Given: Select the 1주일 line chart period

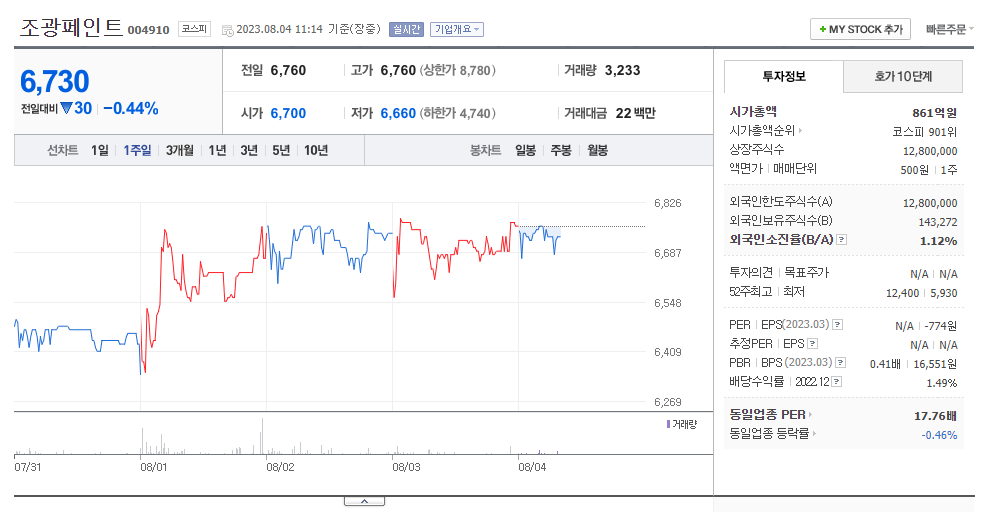Looking at the screenshot, I should click(x=137, y=151).
